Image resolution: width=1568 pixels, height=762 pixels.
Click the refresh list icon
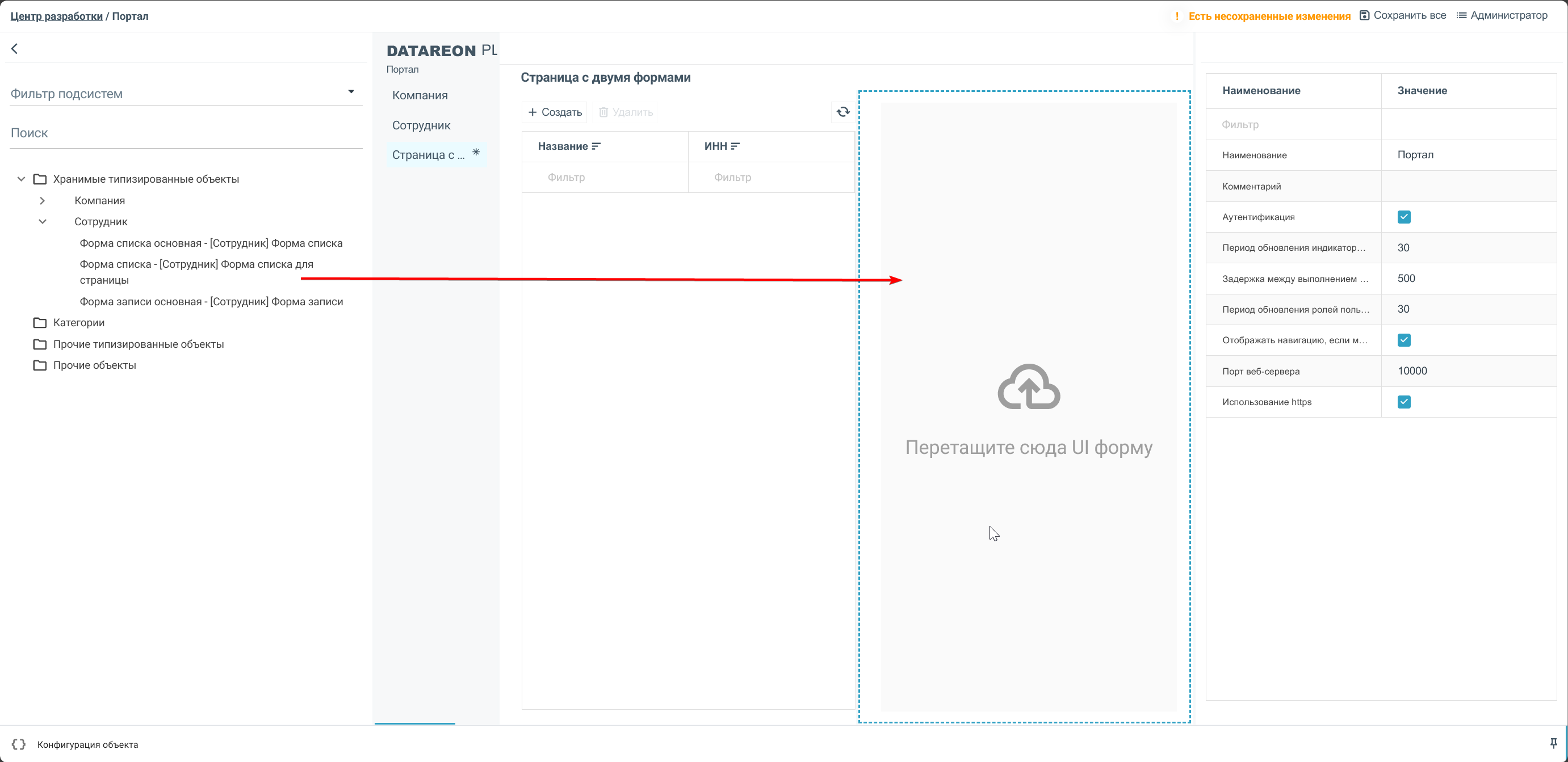tap(842, 112)
